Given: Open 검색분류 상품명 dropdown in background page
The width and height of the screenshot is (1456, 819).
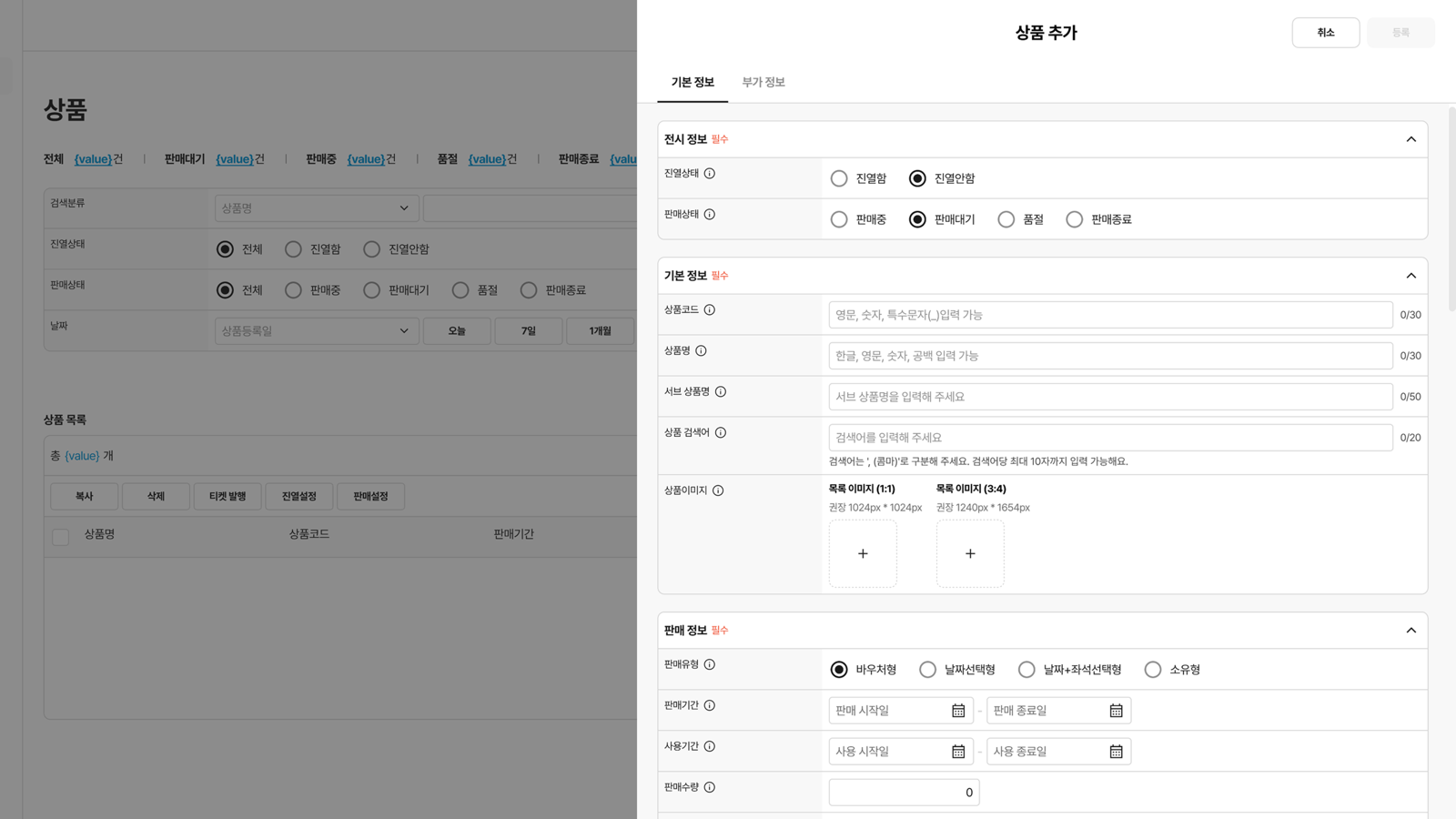Looking at the screenshot, I should coord(317,208).
